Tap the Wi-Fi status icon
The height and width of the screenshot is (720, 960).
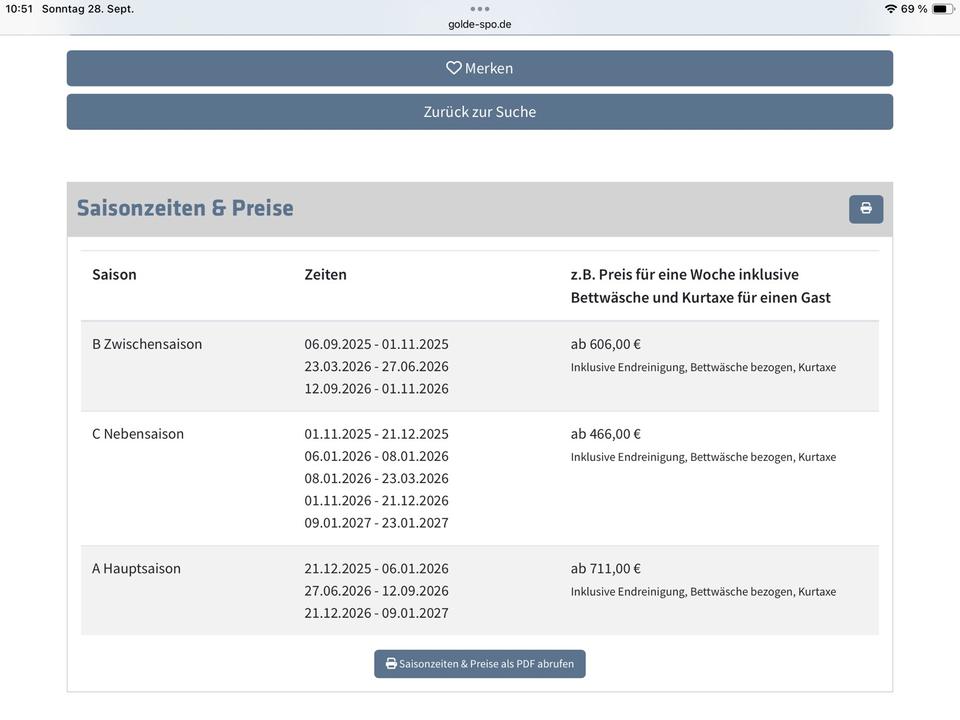click(890, 9)
